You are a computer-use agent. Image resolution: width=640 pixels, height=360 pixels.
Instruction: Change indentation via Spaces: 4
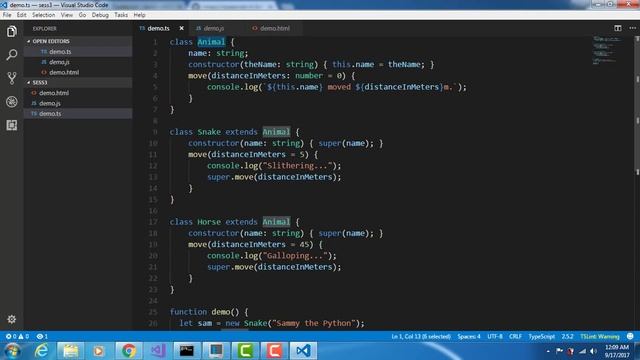(469, 336)
